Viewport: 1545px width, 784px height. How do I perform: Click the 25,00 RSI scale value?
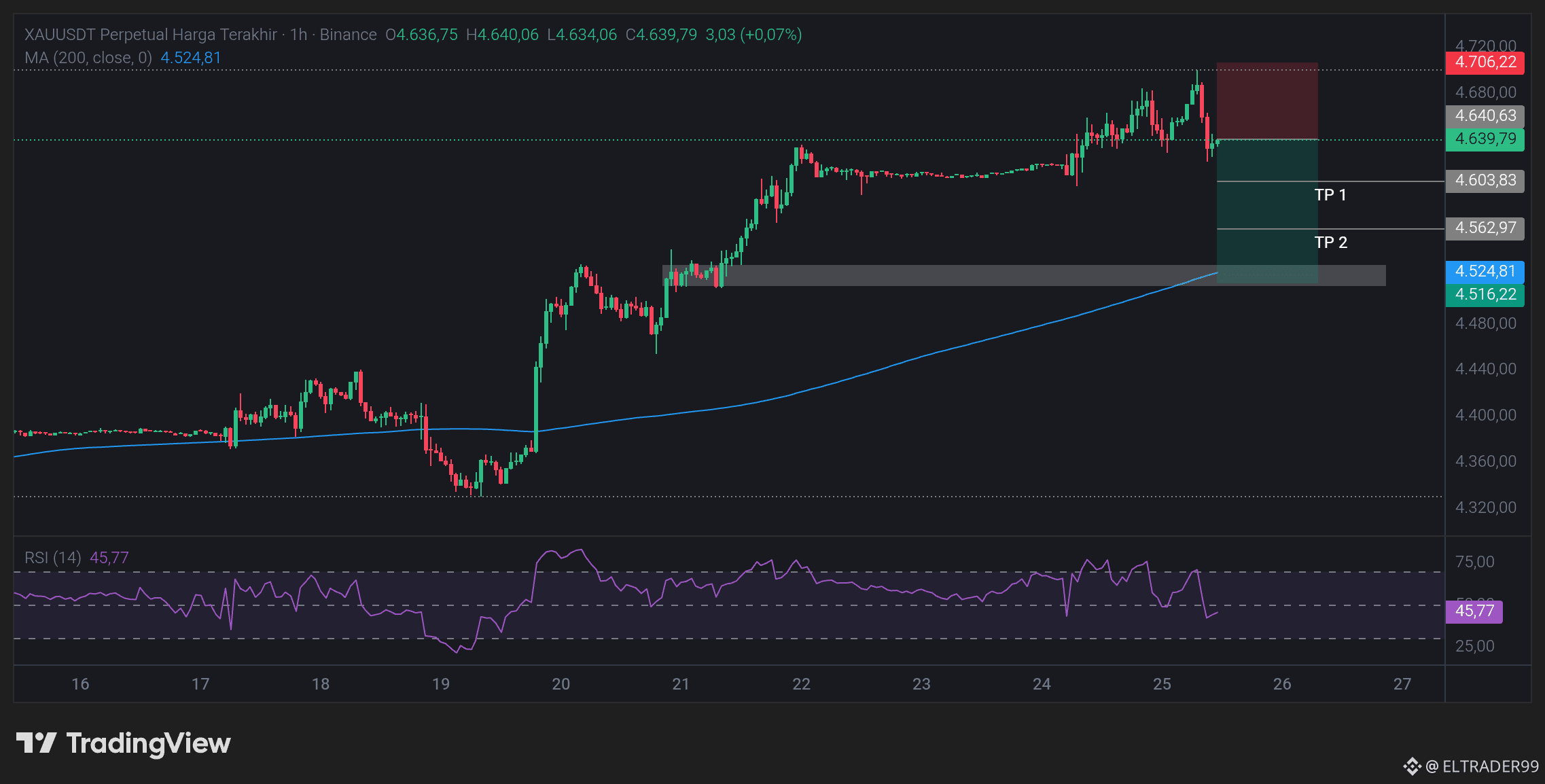[x=1474, y=646]
